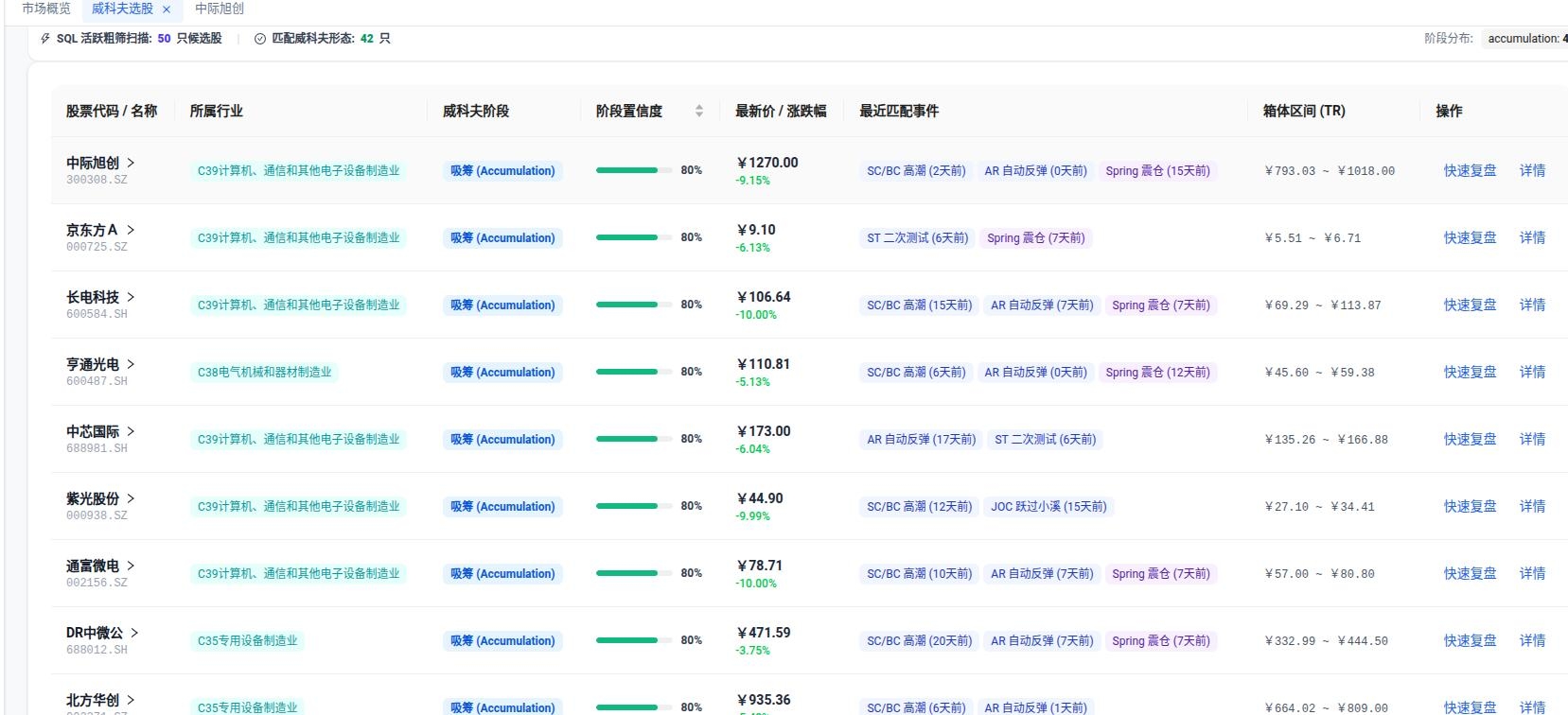This screenshot has width=1568, height=715.
Task: Click the chevron next to 京东方A
Action: tap(131, 230)
